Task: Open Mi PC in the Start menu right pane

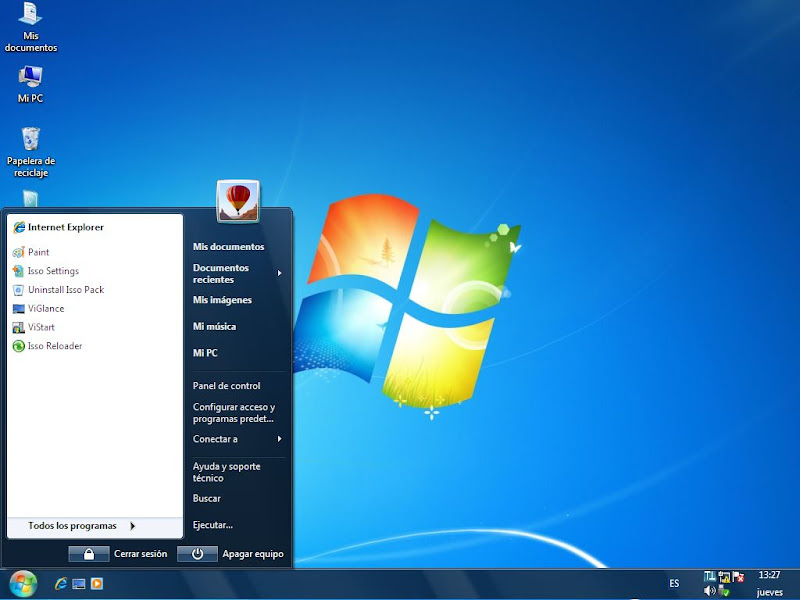Action: [x=205, y=353]
